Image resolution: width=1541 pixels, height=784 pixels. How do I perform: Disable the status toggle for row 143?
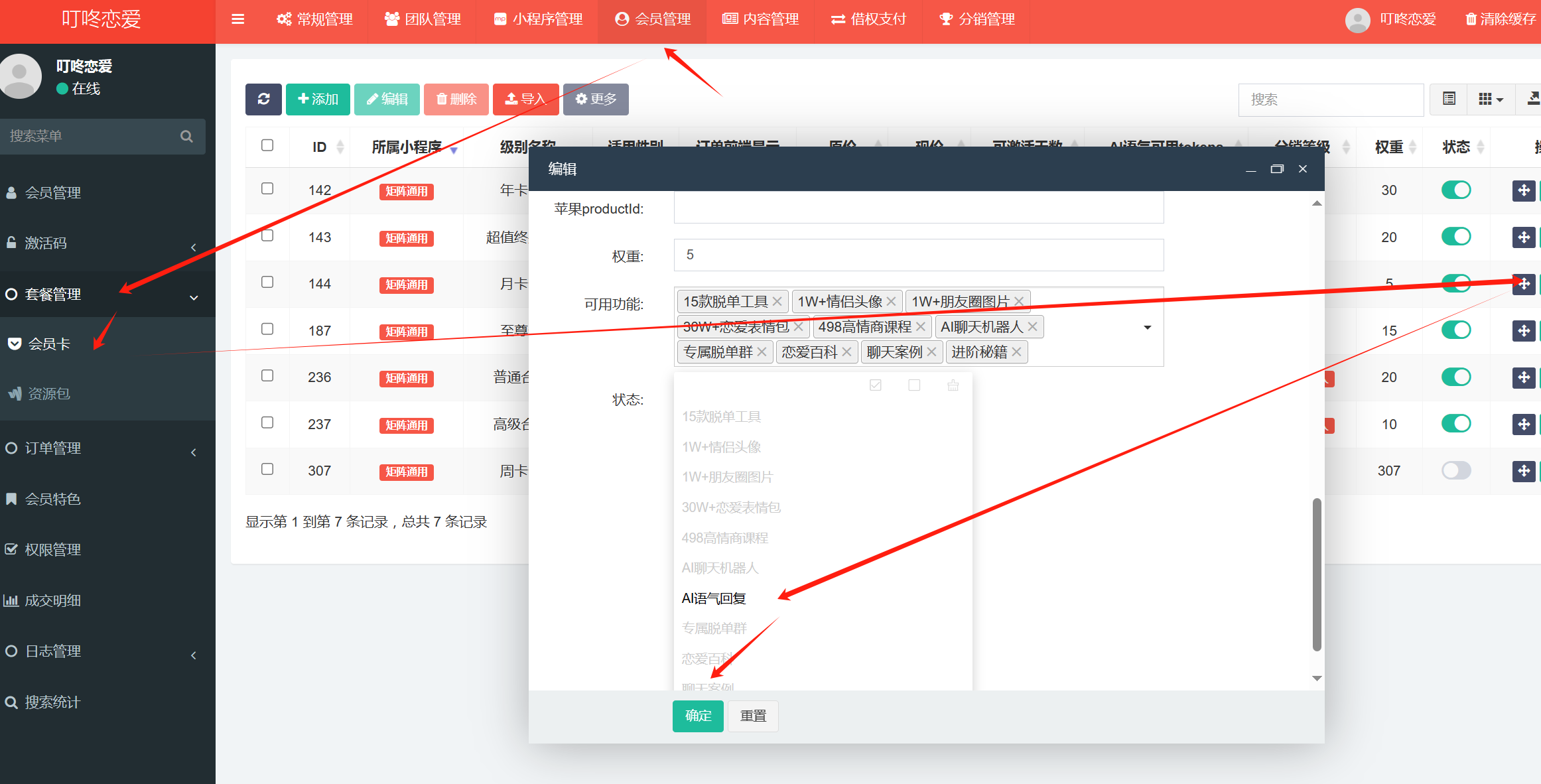tap(1455, 237)
